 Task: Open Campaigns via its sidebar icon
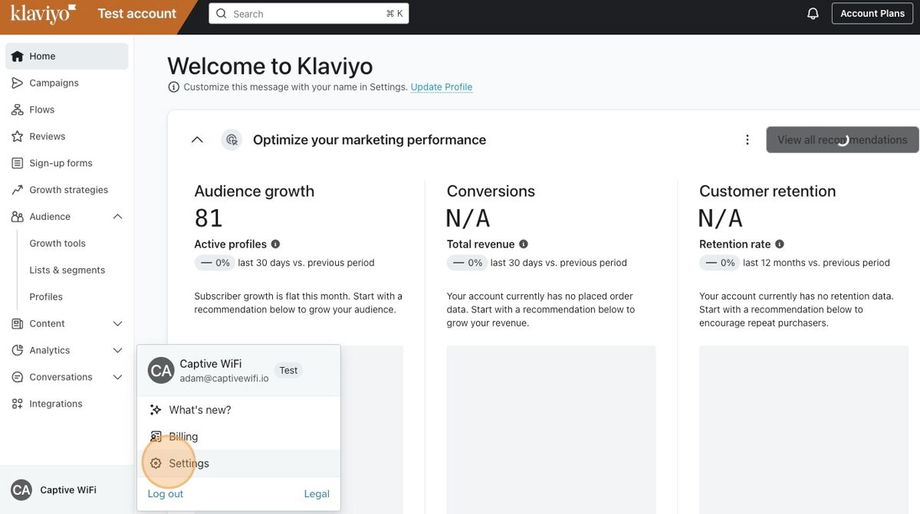[17, 83]
